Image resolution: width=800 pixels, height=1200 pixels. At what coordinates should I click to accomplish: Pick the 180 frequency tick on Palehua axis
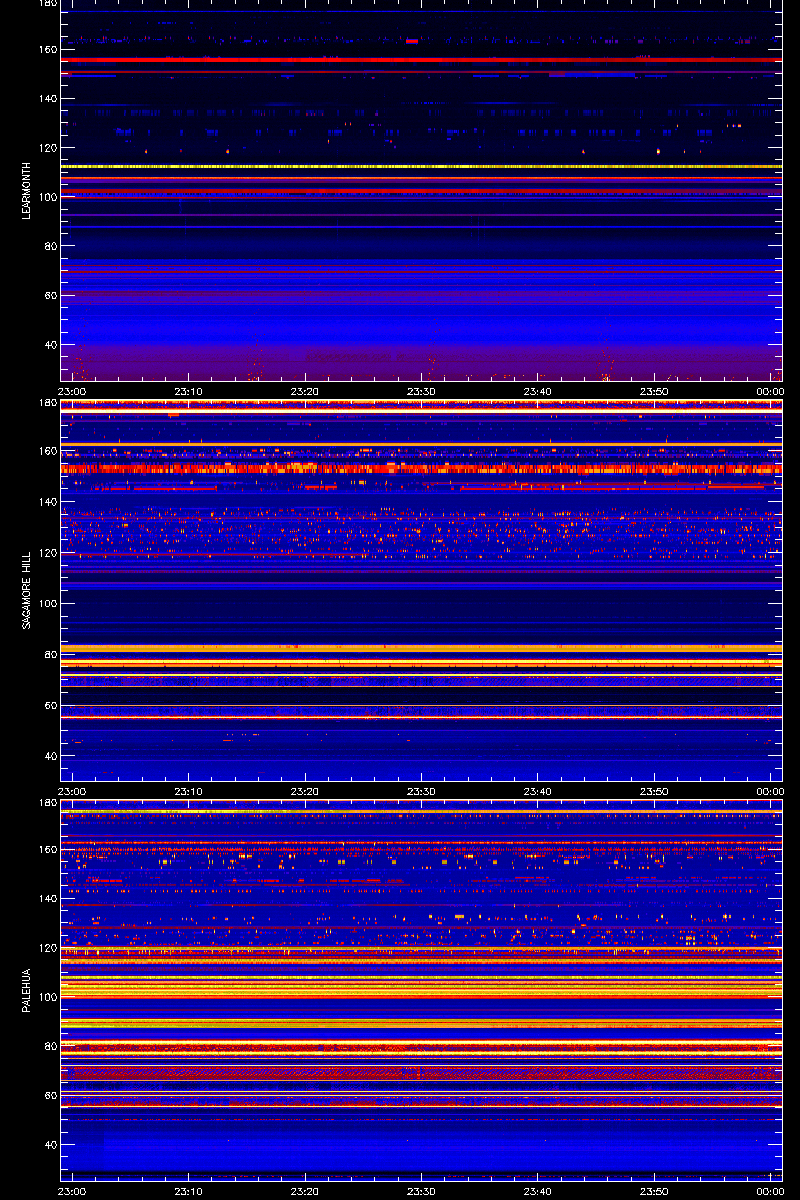coord(48,803)
